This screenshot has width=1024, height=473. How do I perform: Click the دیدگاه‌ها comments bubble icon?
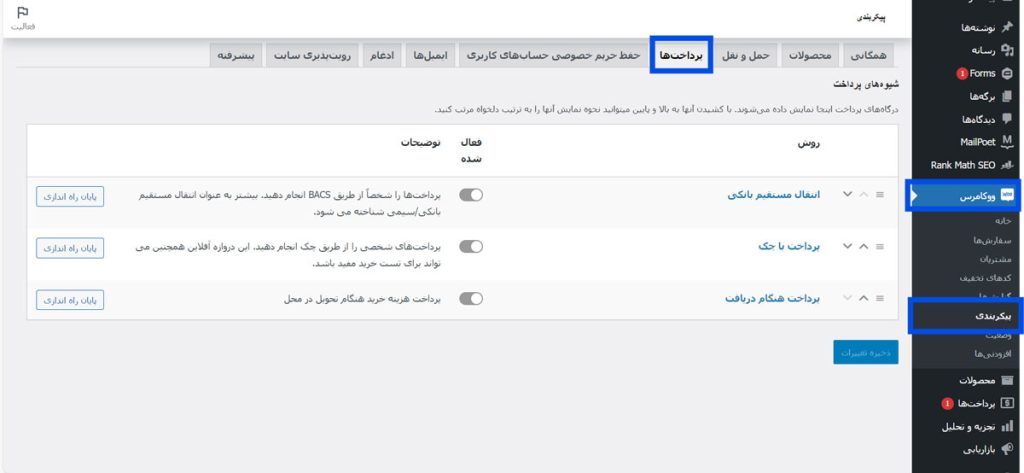1006,119
